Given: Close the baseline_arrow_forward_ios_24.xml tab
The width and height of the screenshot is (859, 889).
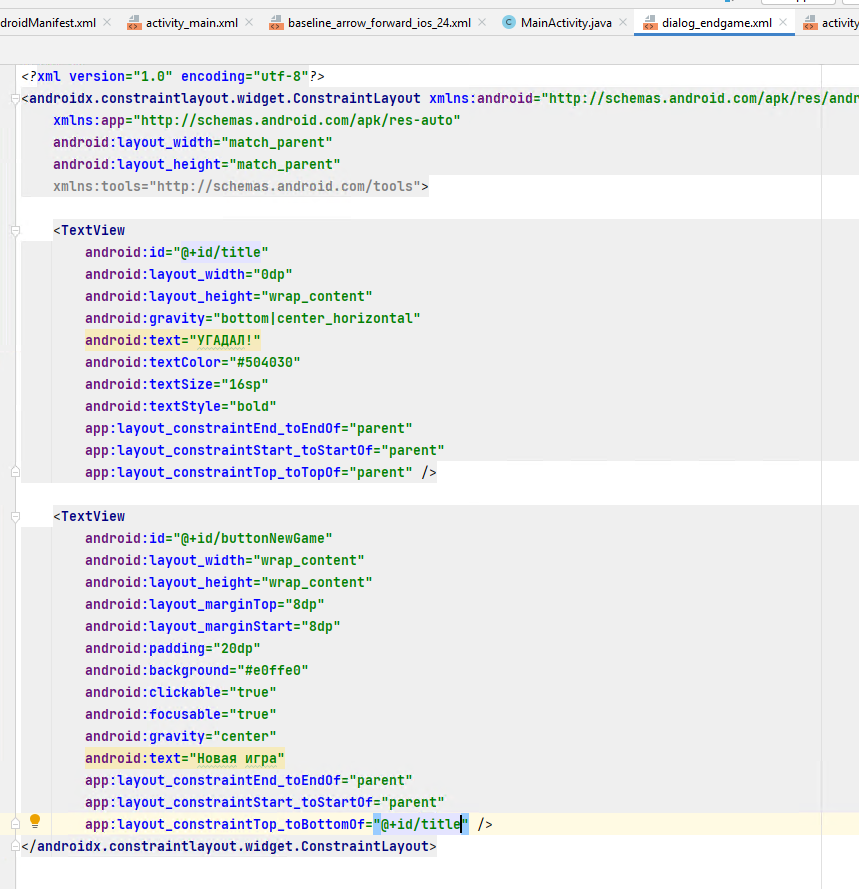Looking at the screenshot, I should (482, 23).
